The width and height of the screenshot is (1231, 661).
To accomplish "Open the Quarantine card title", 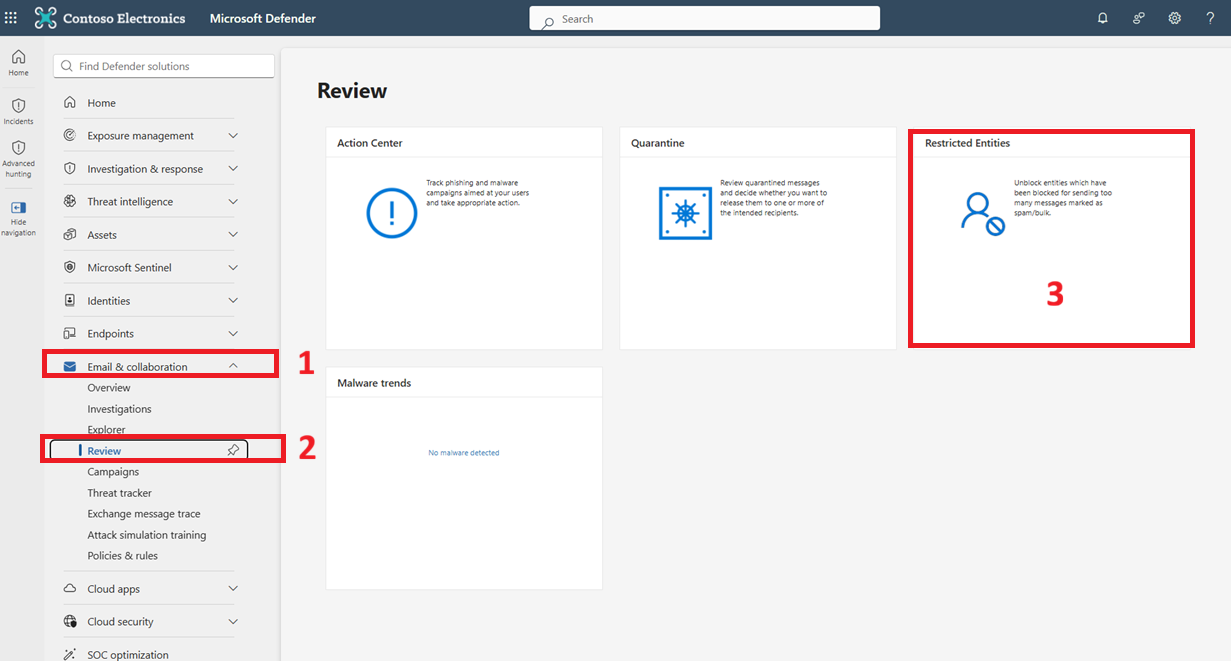I will pyautogui.click(x=657, y=143).
